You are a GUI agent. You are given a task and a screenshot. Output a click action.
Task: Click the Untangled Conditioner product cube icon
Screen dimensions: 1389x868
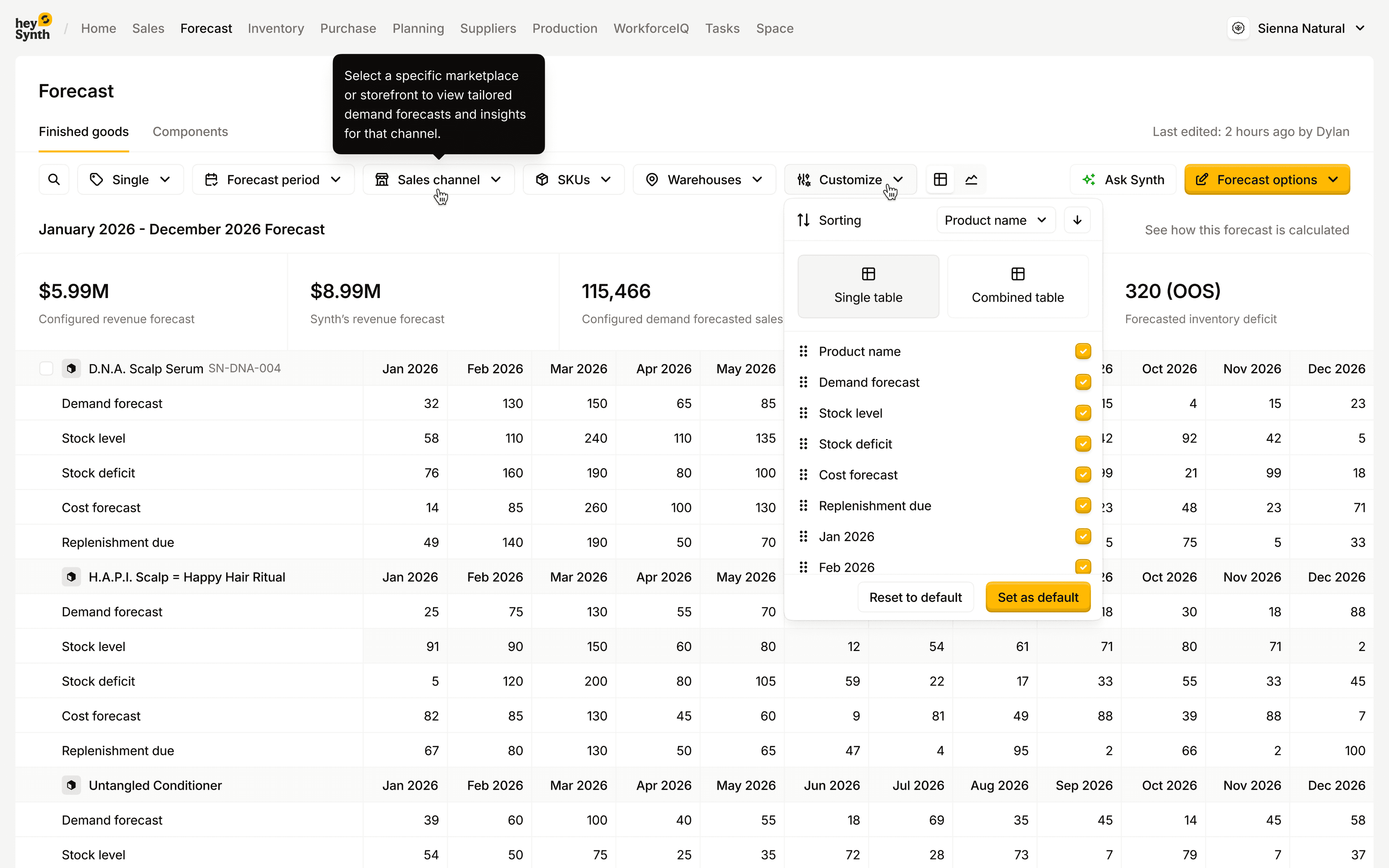pos(71,785)
